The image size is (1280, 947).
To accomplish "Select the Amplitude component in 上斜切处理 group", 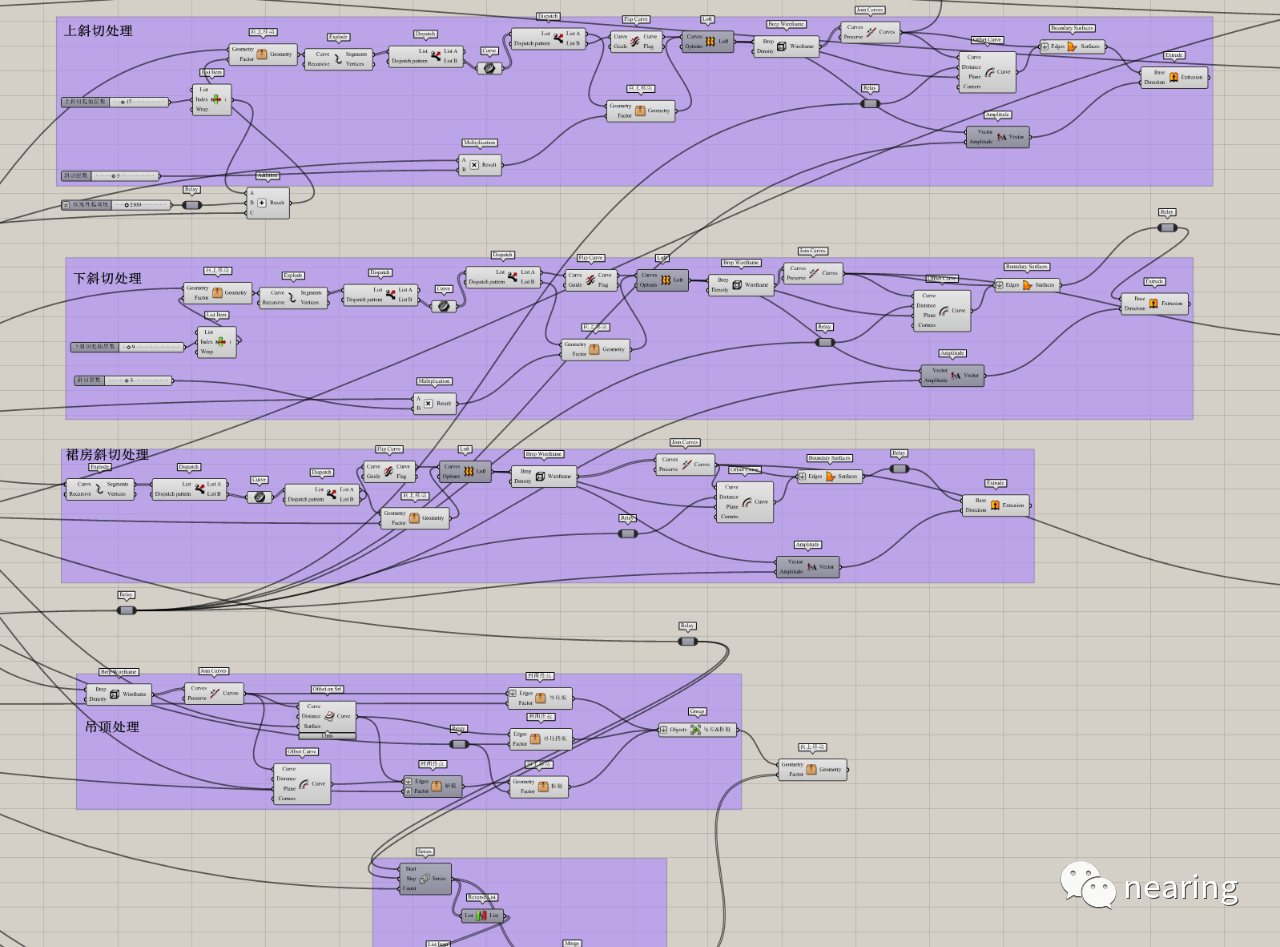I will coord(997,137).
